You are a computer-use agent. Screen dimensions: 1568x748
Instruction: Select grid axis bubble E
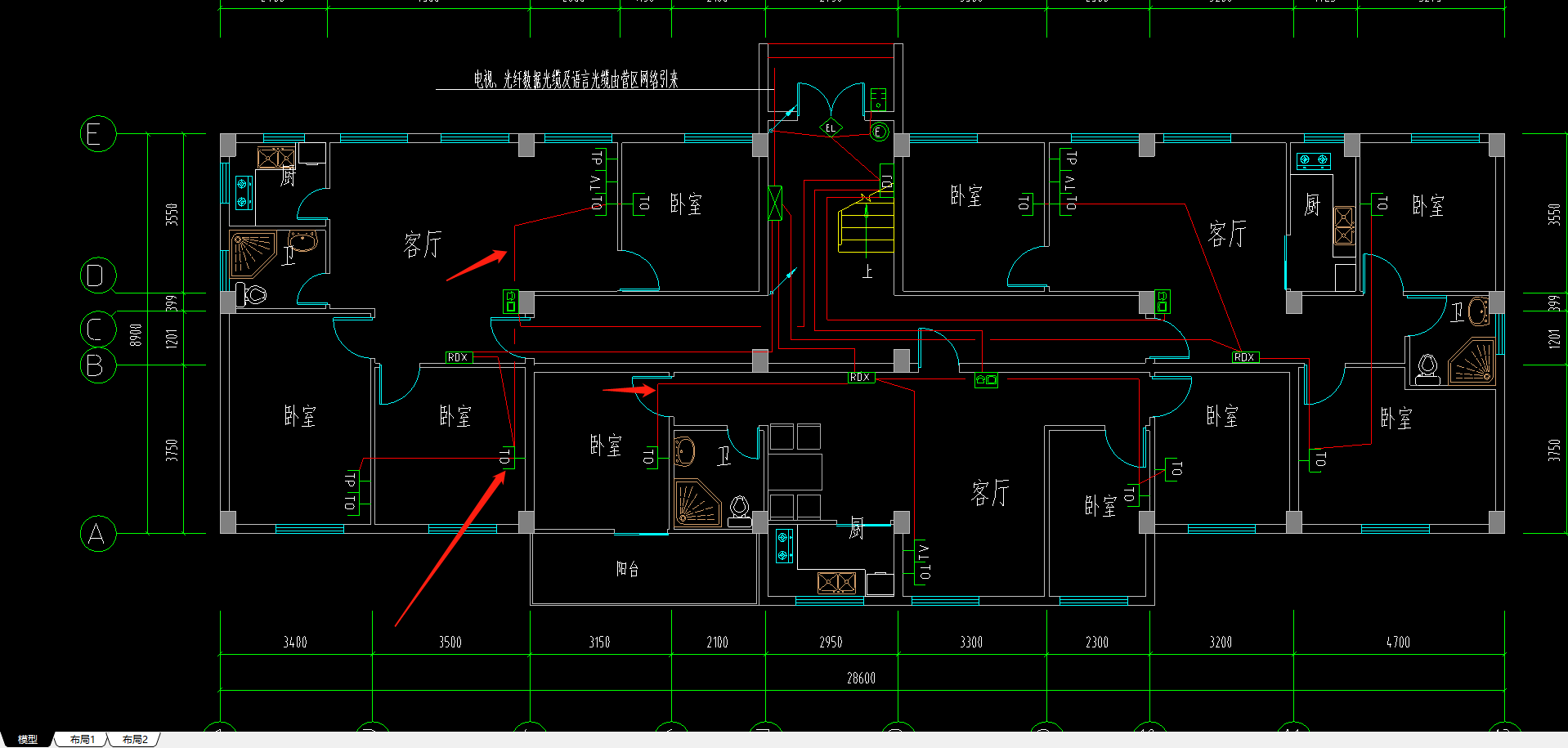pyautogui.click(x=98, y=133)
